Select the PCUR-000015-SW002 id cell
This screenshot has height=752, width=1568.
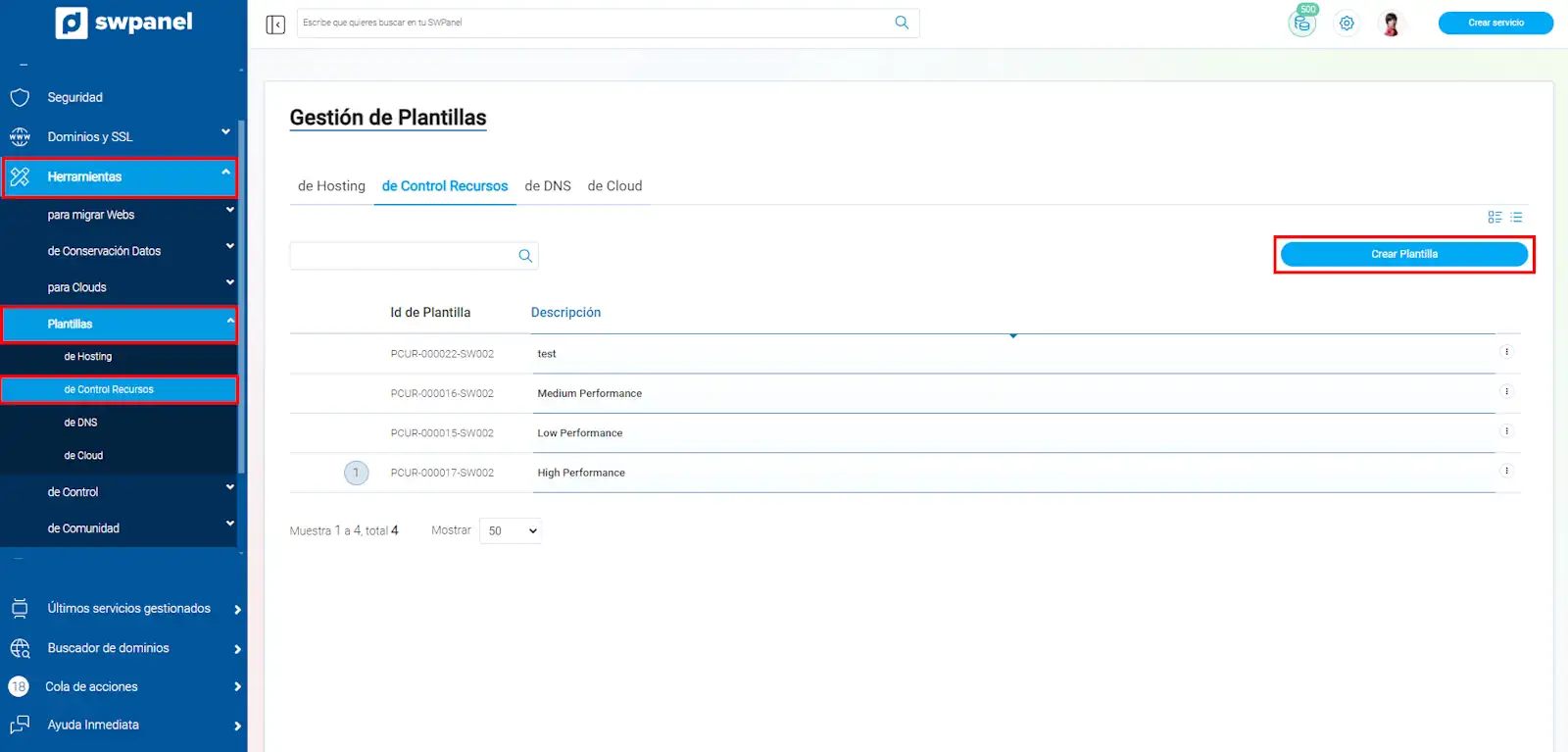click(x=442, y=433)
